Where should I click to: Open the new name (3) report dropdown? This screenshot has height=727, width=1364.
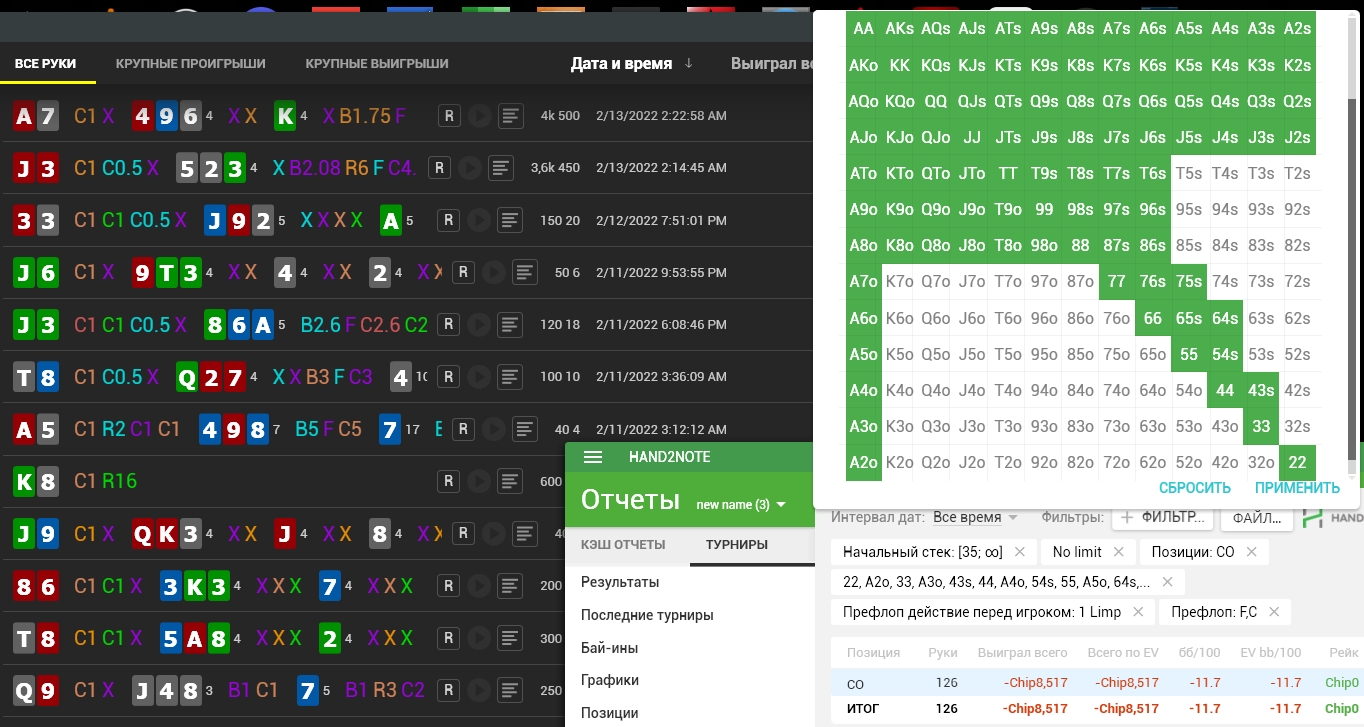click(741, 504)
